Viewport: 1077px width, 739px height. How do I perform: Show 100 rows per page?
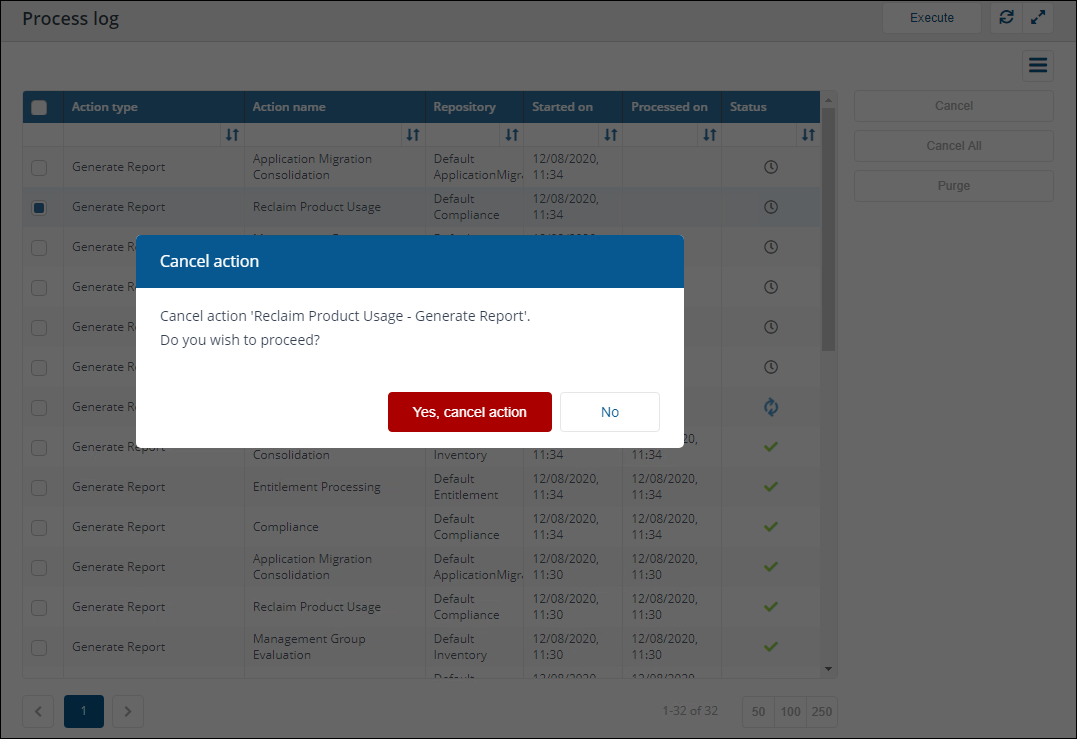pyautogui.click(x=790, y=712)
